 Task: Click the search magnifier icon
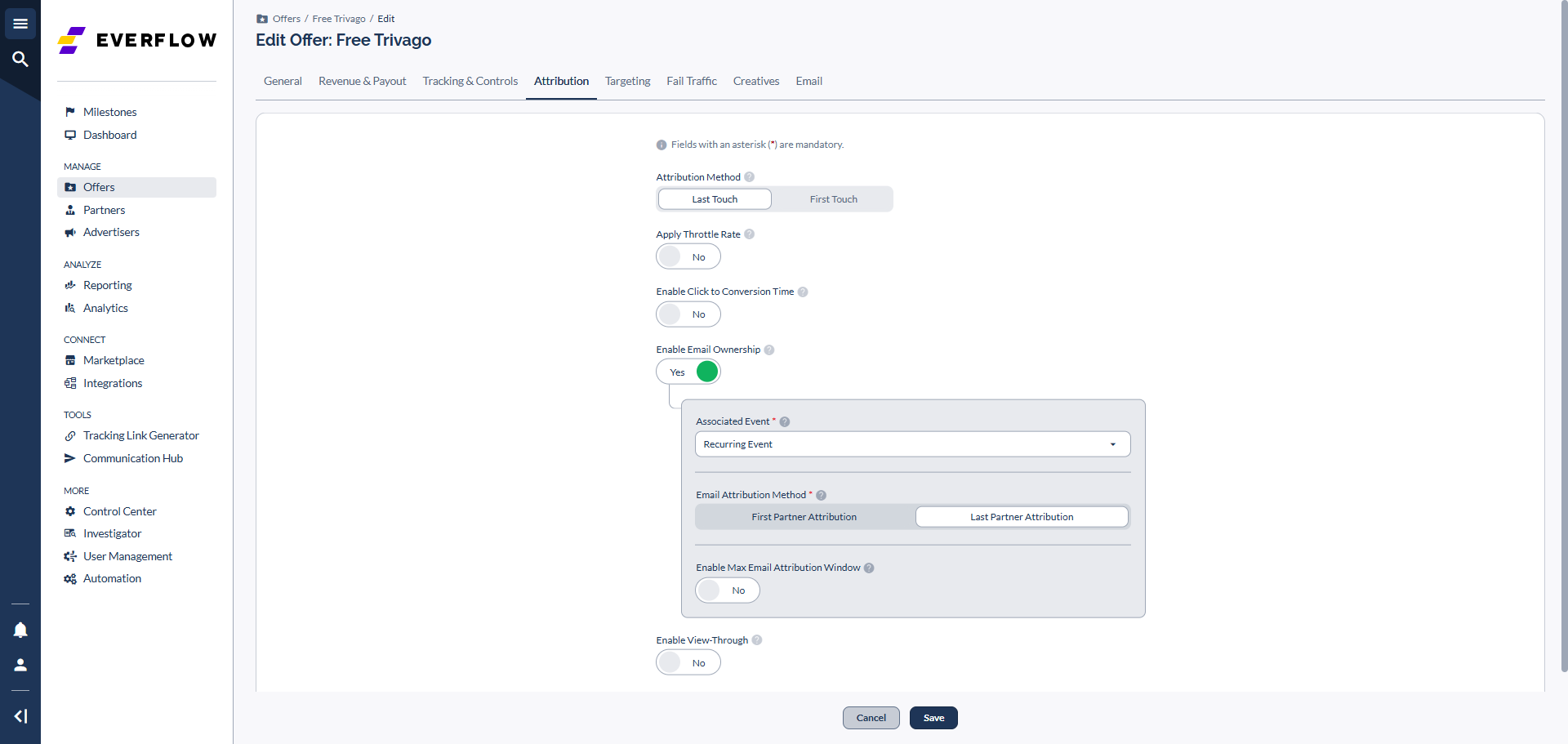coord(20,59)
